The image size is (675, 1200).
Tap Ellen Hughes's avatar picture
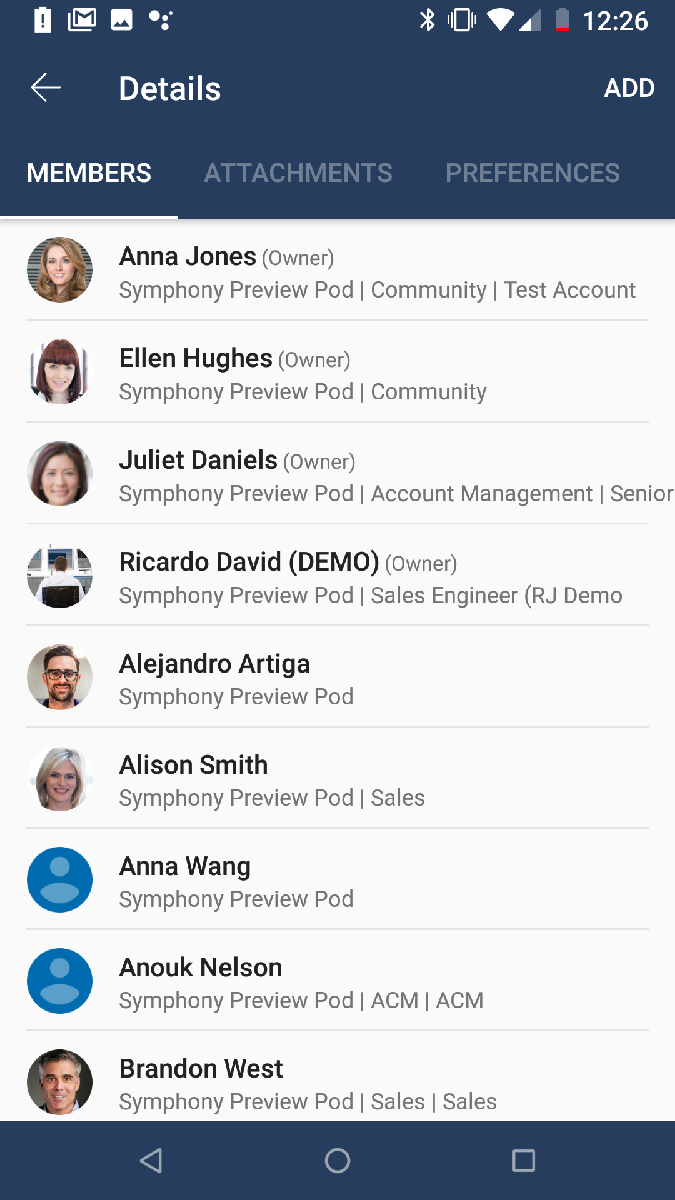[x=60, y=372]
